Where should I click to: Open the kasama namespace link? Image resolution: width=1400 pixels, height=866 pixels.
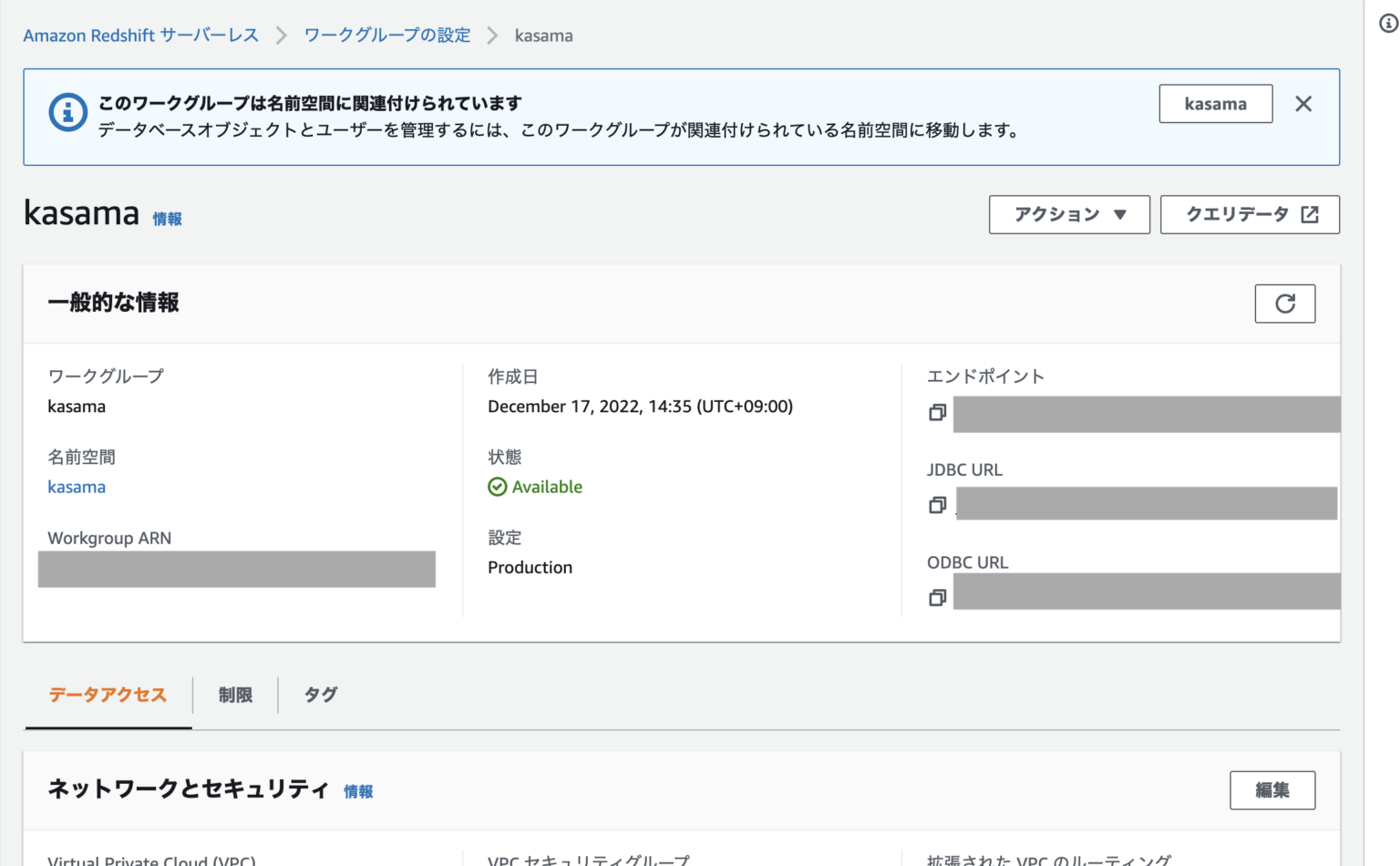(x=77, y=487)
